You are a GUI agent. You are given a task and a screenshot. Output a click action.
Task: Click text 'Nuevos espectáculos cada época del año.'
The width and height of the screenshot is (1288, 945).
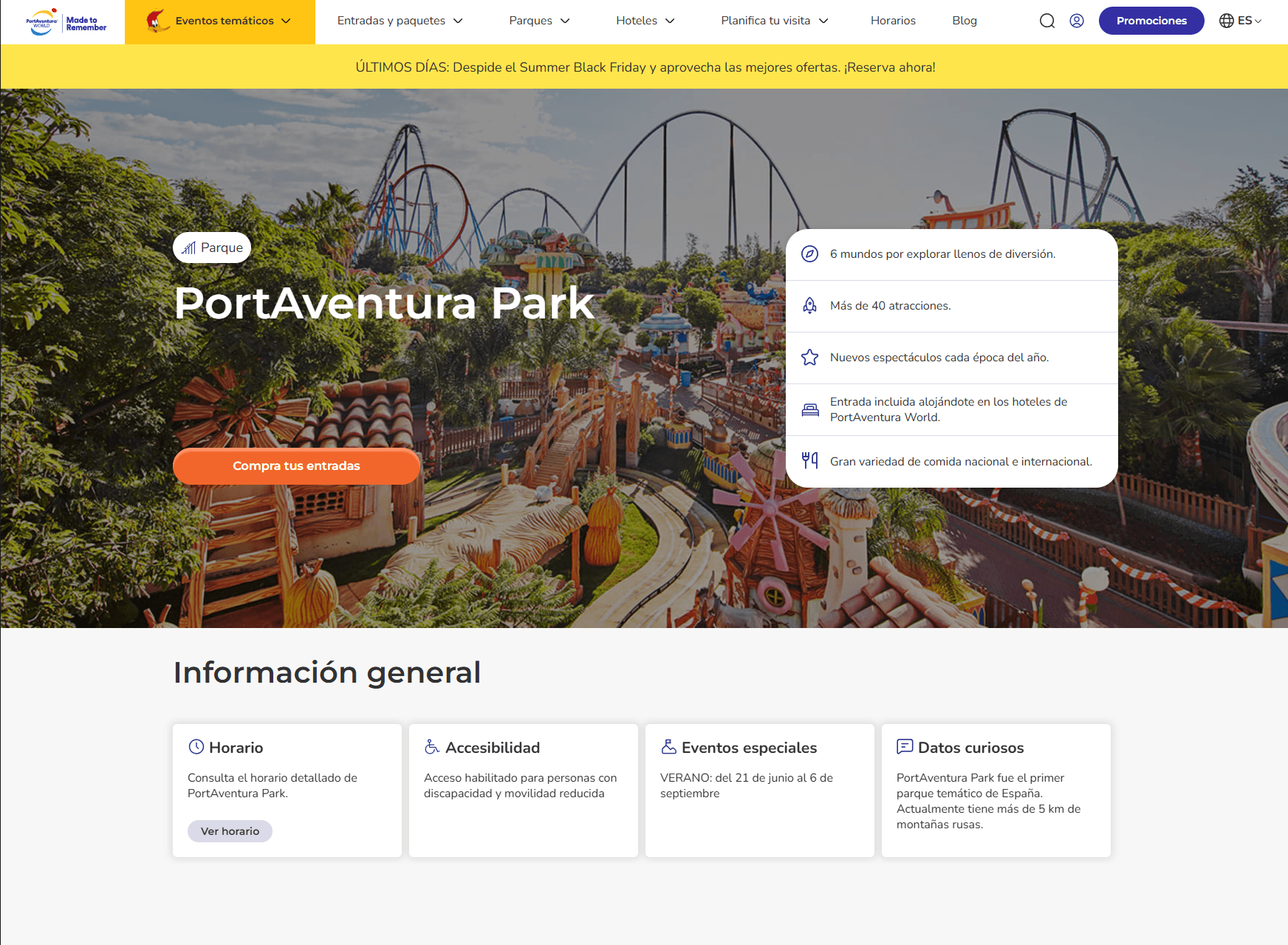939,358
